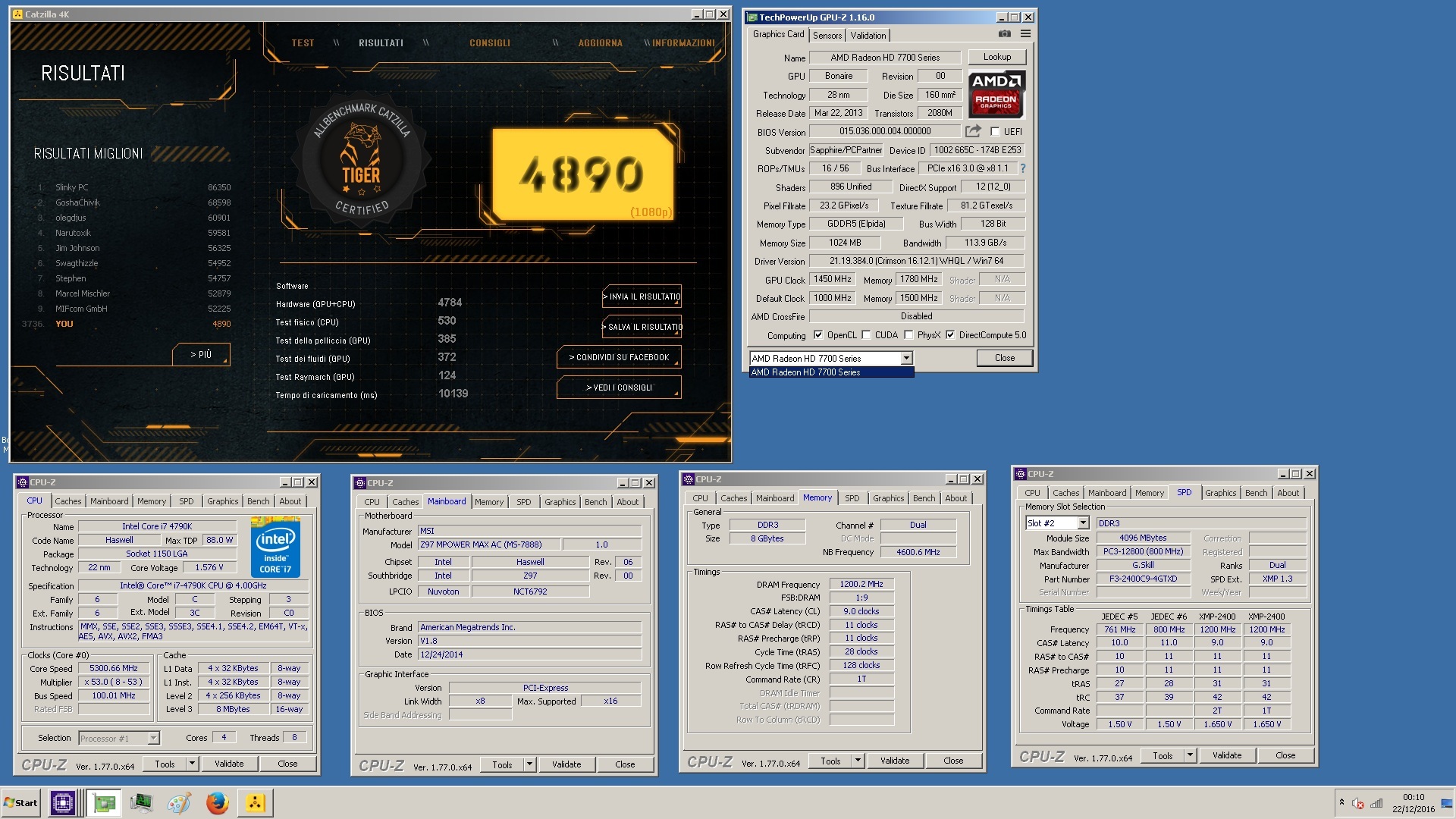Toggle the DirectCompute 5.0 checkbox
1456x819 pixels.
950,335
